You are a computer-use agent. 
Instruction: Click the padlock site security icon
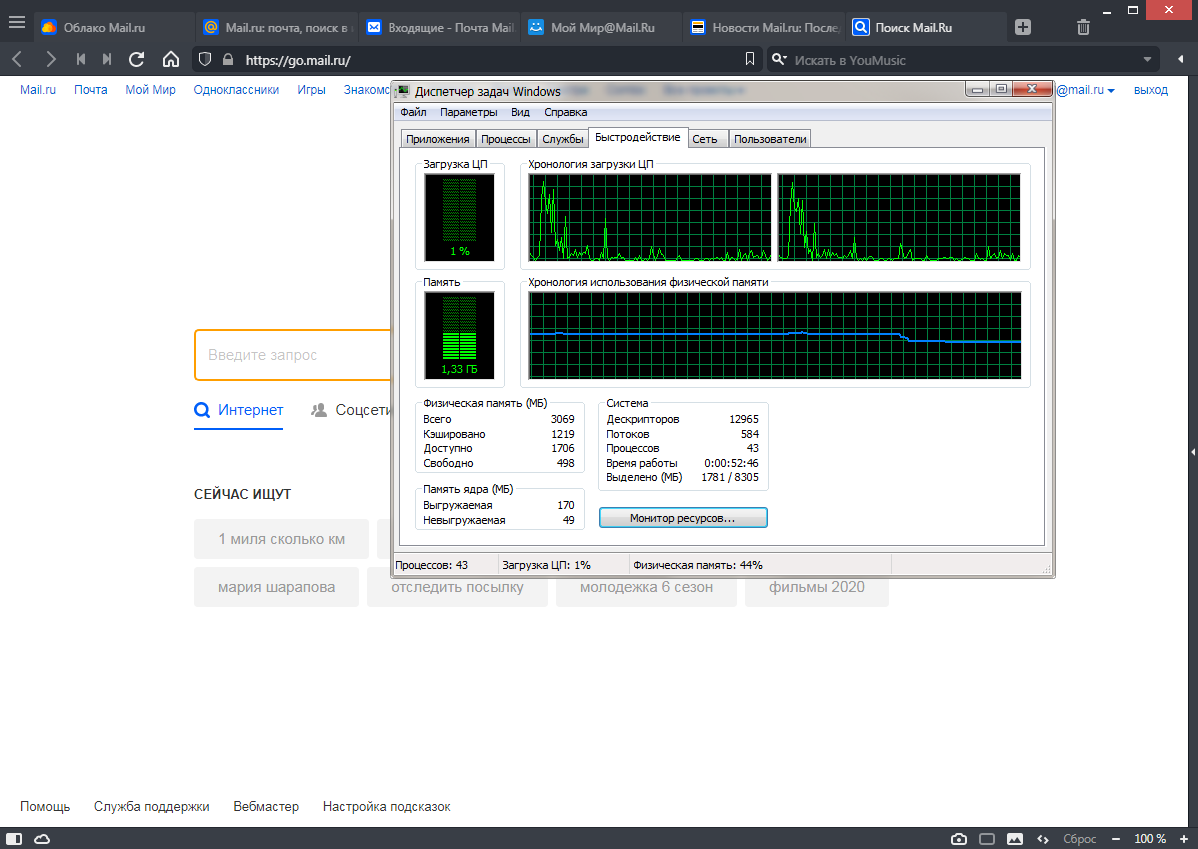click(228, 60)
